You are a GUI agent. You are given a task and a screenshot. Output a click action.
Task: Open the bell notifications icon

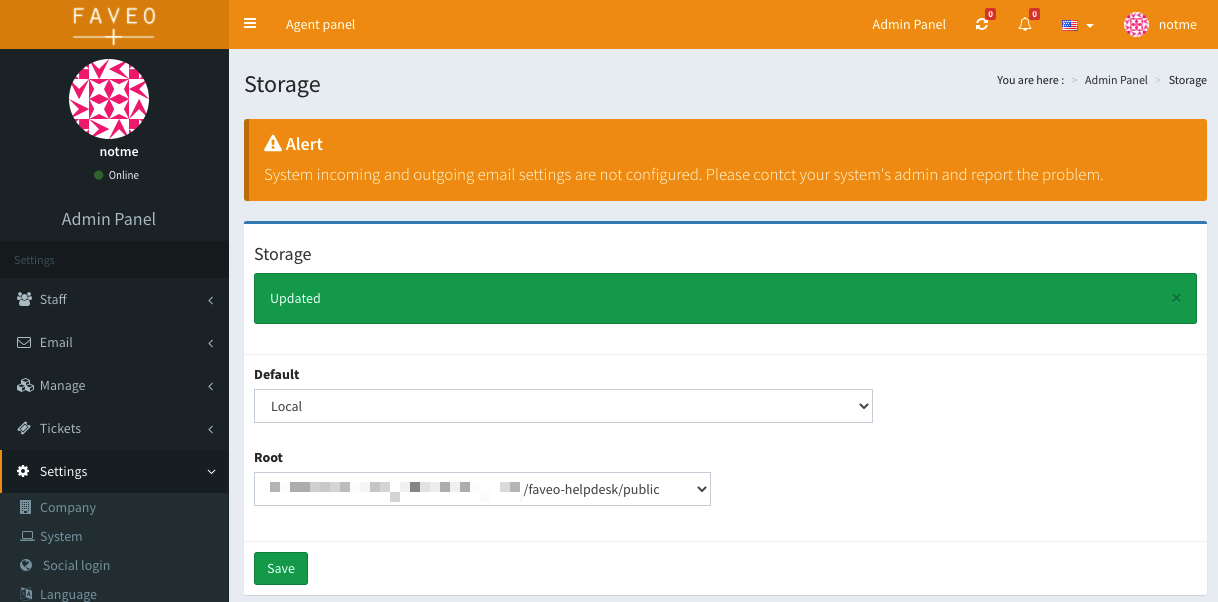[1024, 25]
